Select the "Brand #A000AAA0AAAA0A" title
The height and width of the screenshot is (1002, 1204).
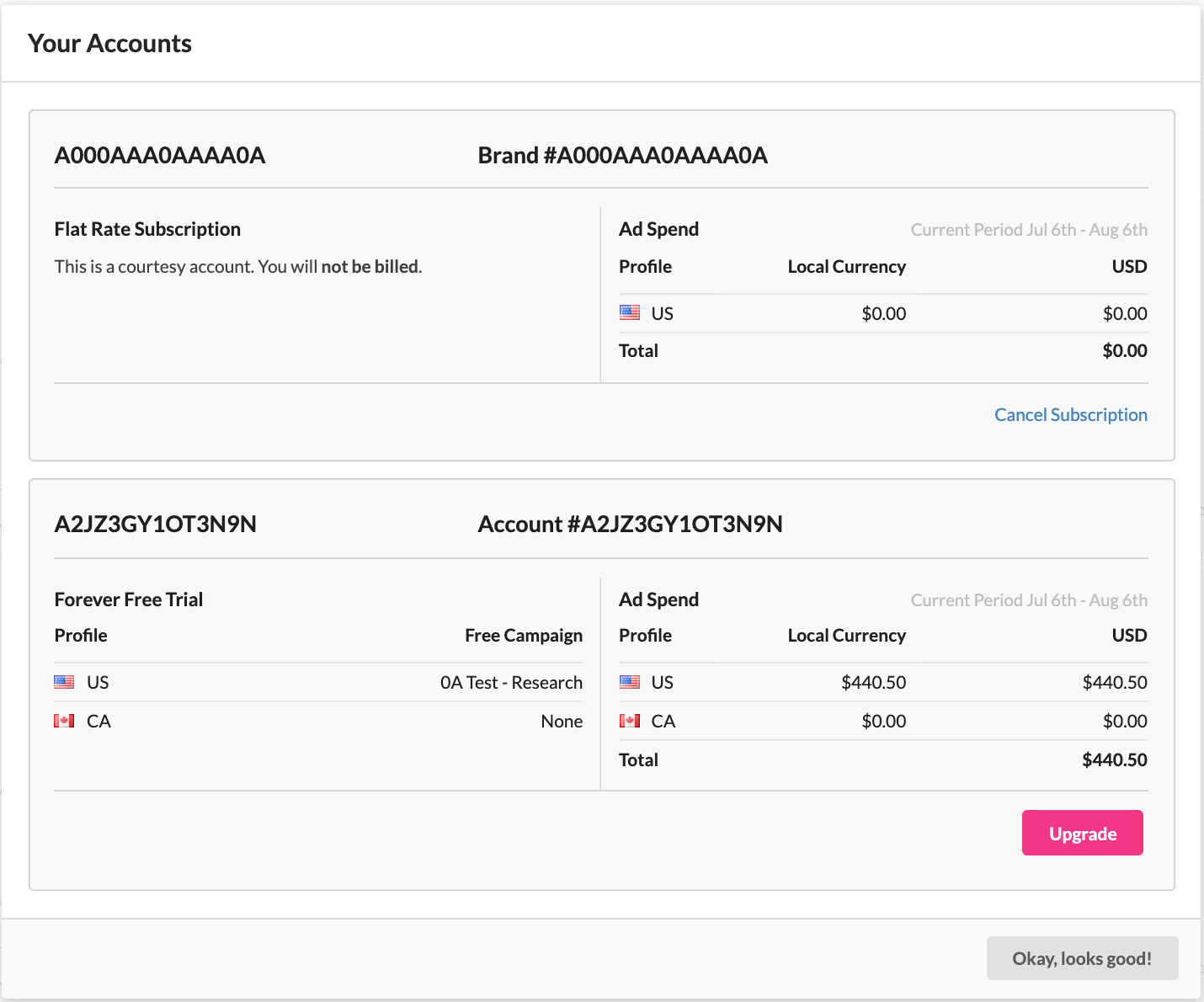[622, 156]
